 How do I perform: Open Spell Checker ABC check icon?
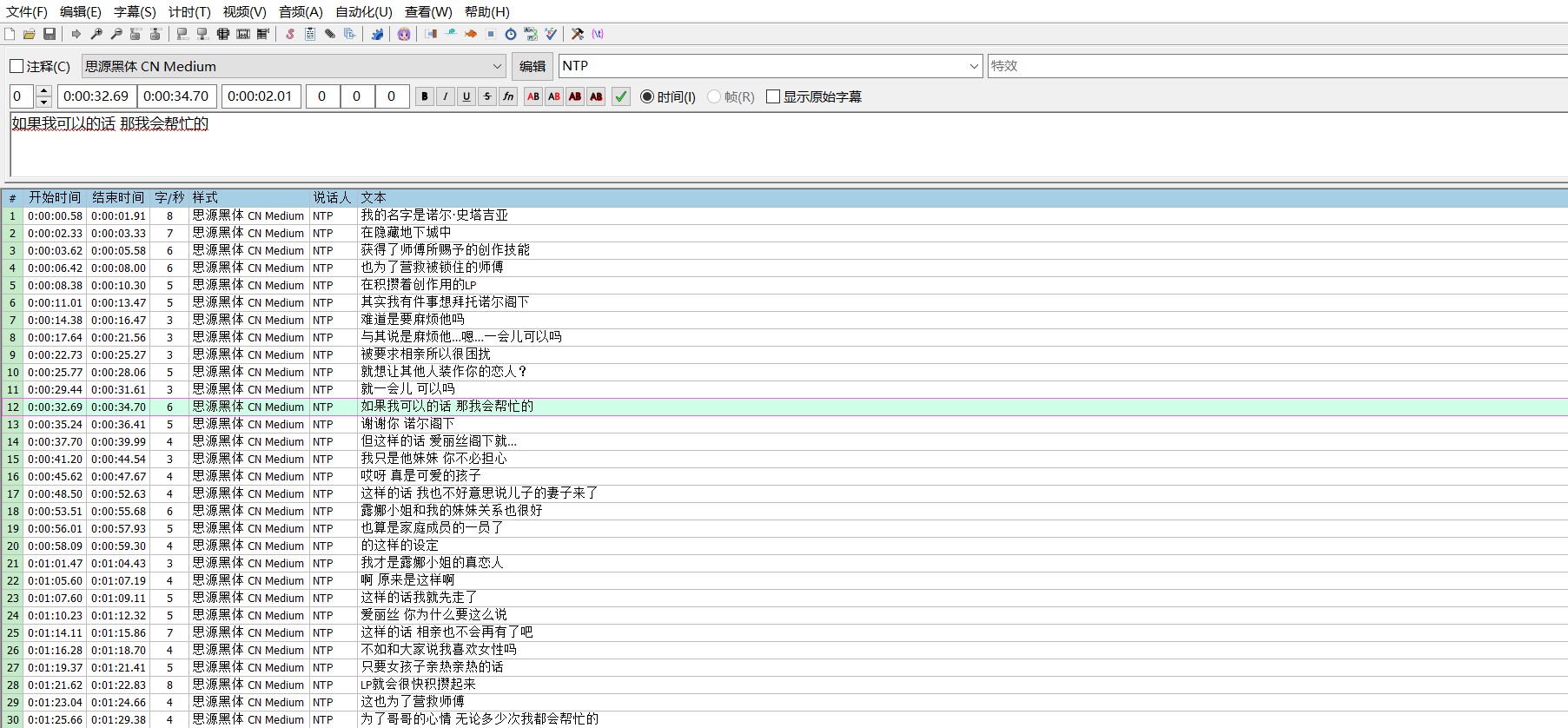pyautogui.click(x=551, y=34)
